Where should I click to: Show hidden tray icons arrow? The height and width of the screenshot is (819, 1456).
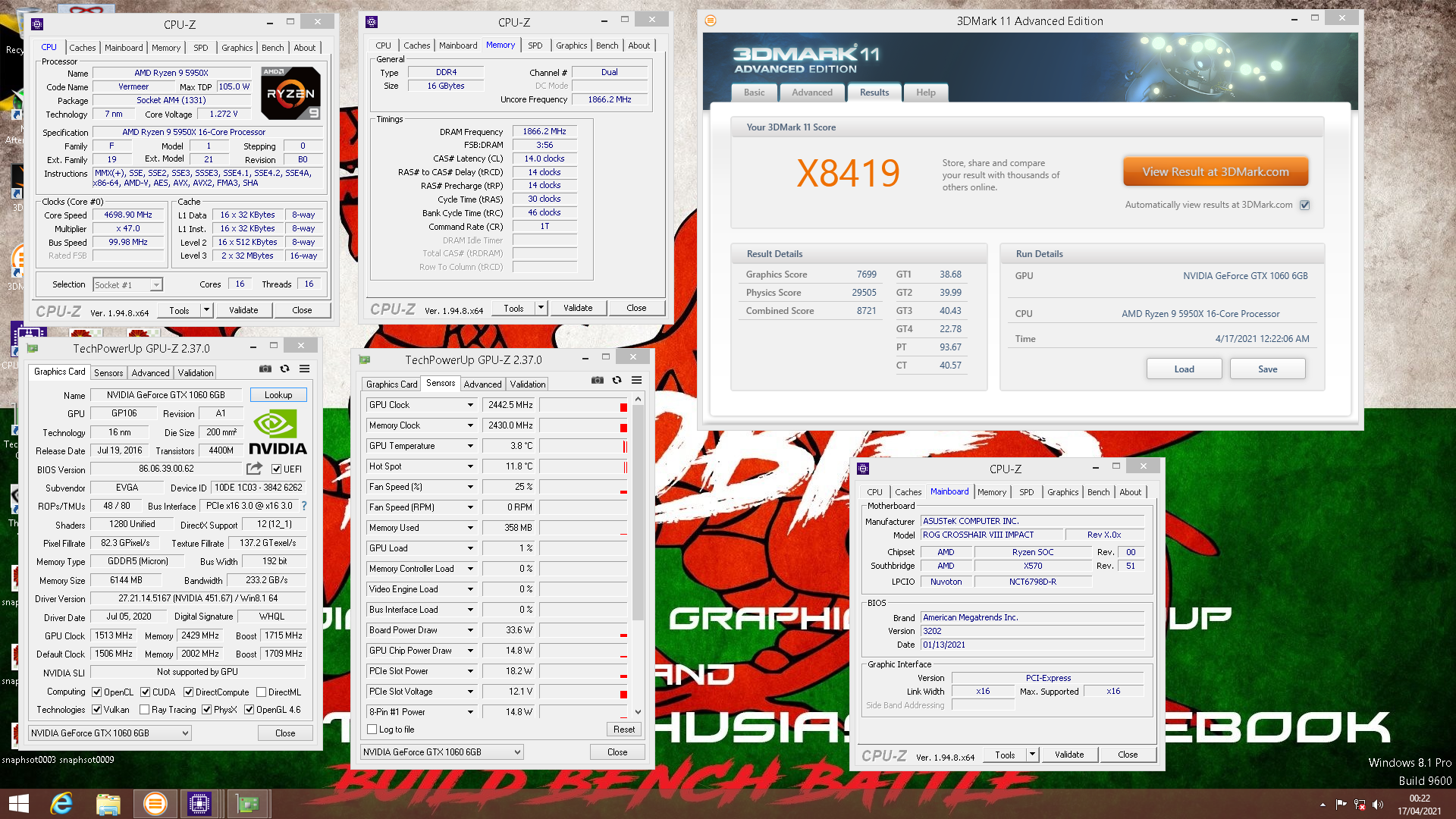(x=1323, y=805)
